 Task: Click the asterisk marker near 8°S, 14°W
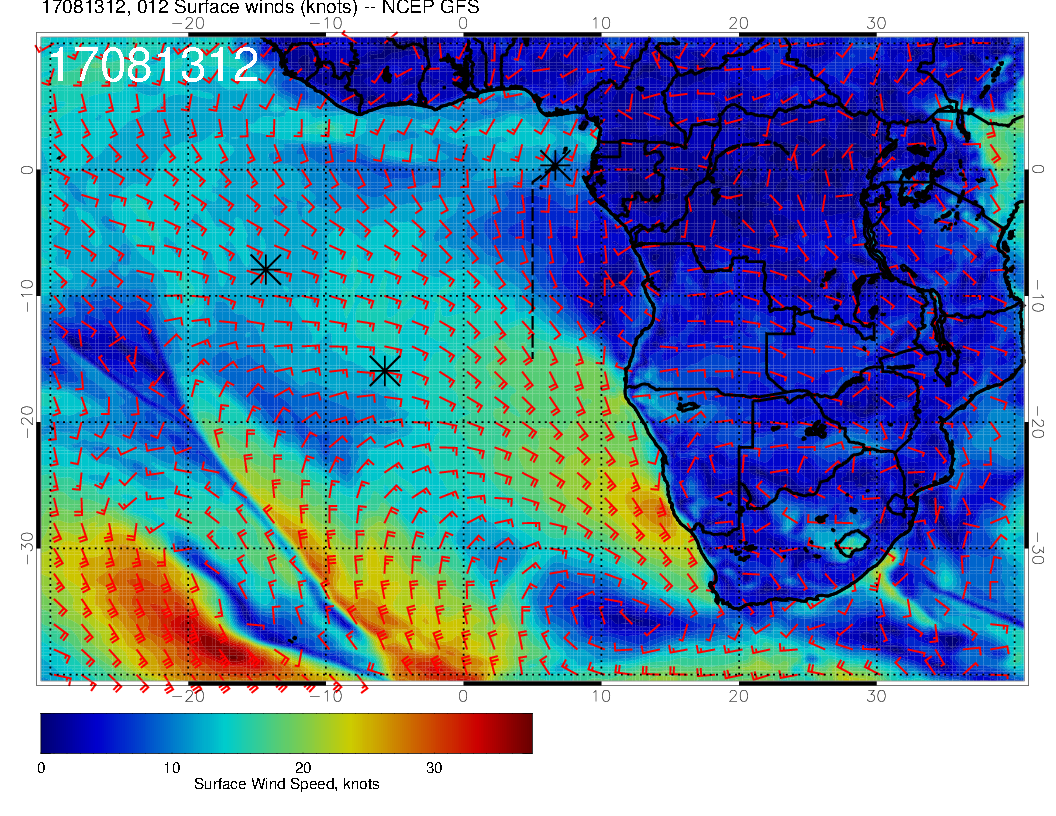(265, 270)
